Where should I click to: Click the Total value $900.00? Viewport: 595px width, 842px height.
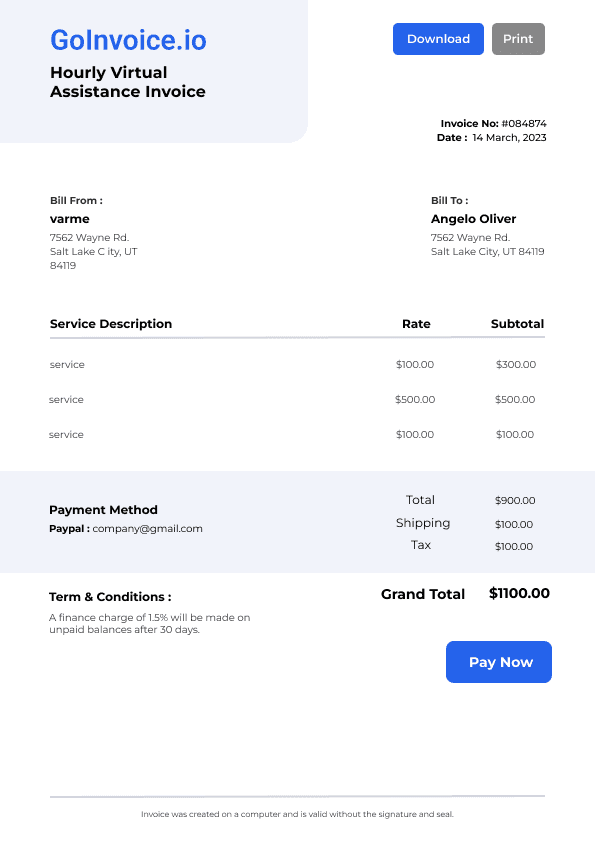tap(515, 500)
